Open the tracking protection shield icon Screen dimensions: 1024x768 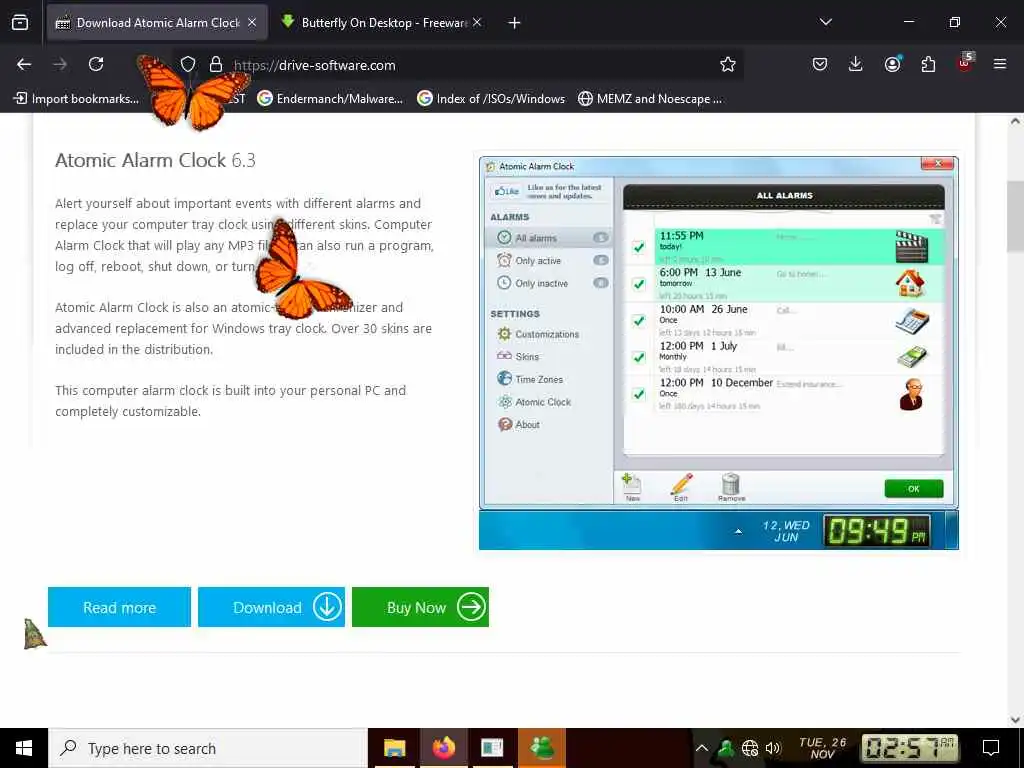(x=188, y=64)
